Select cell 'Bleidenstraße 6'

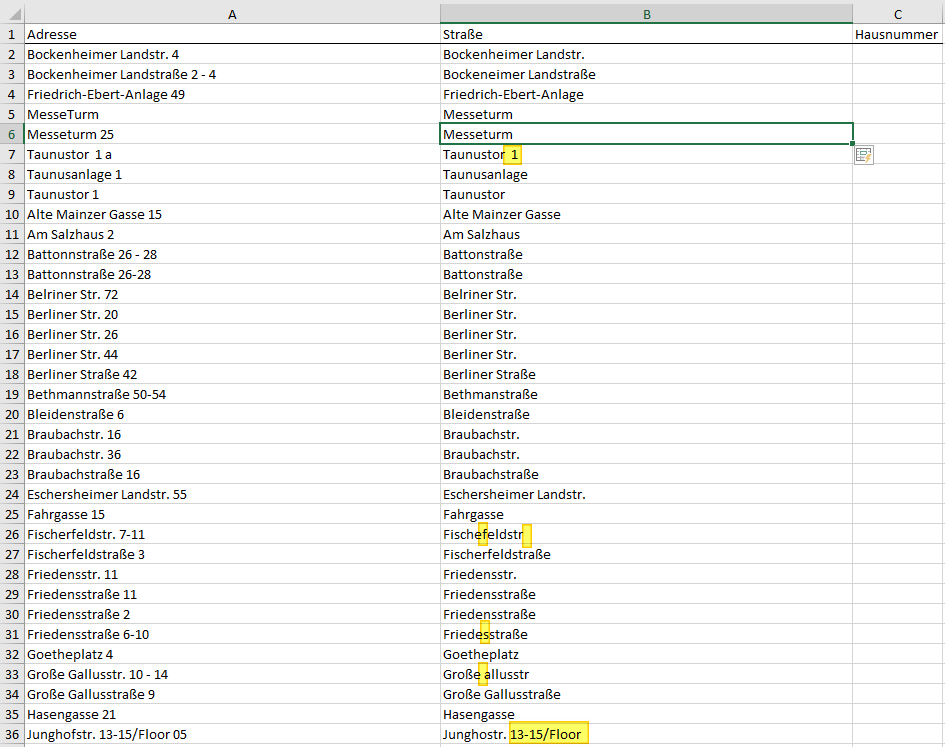pos(232,414)
